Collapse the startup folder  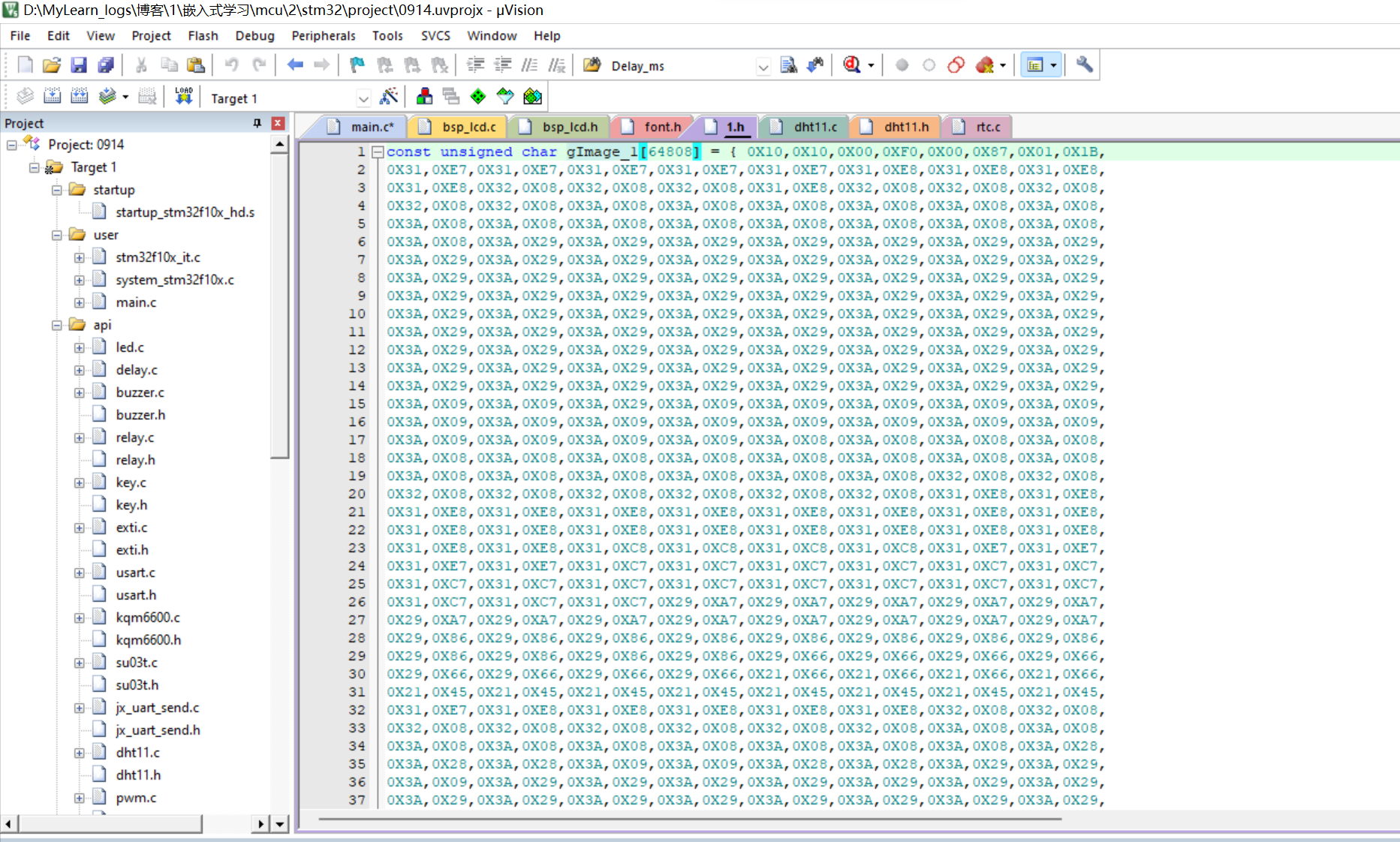pyautogui.click(x=56, y=190)
